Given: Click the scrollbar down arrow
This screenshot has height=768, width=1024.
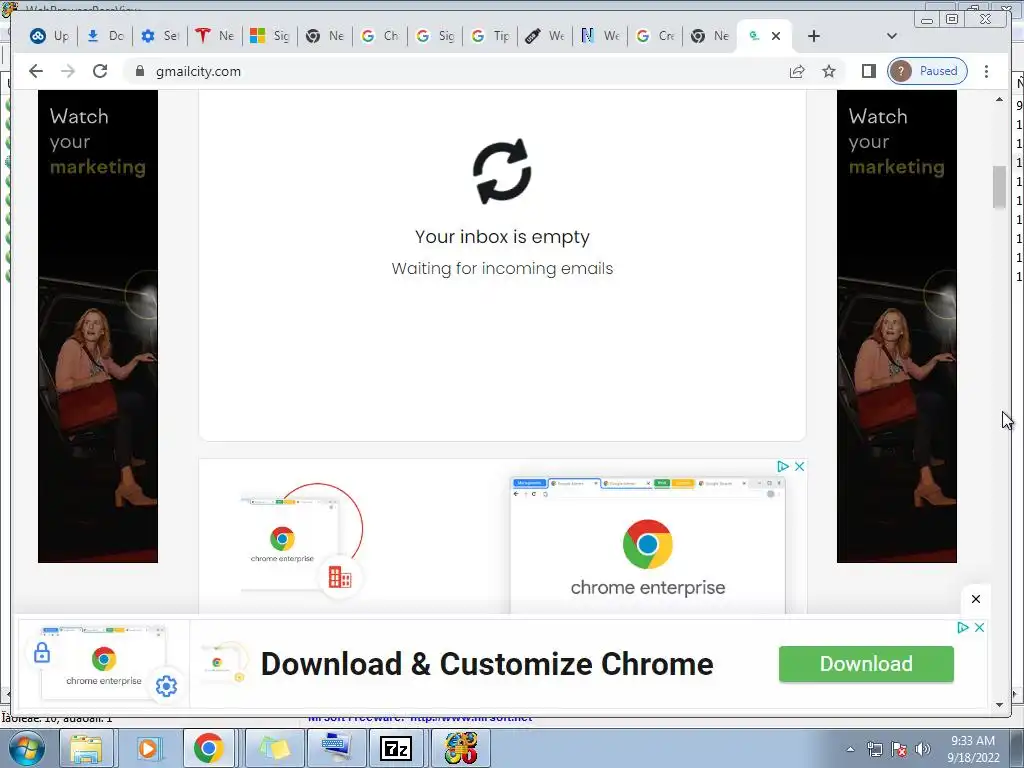Looking at the screenshot, I should 999,705.
